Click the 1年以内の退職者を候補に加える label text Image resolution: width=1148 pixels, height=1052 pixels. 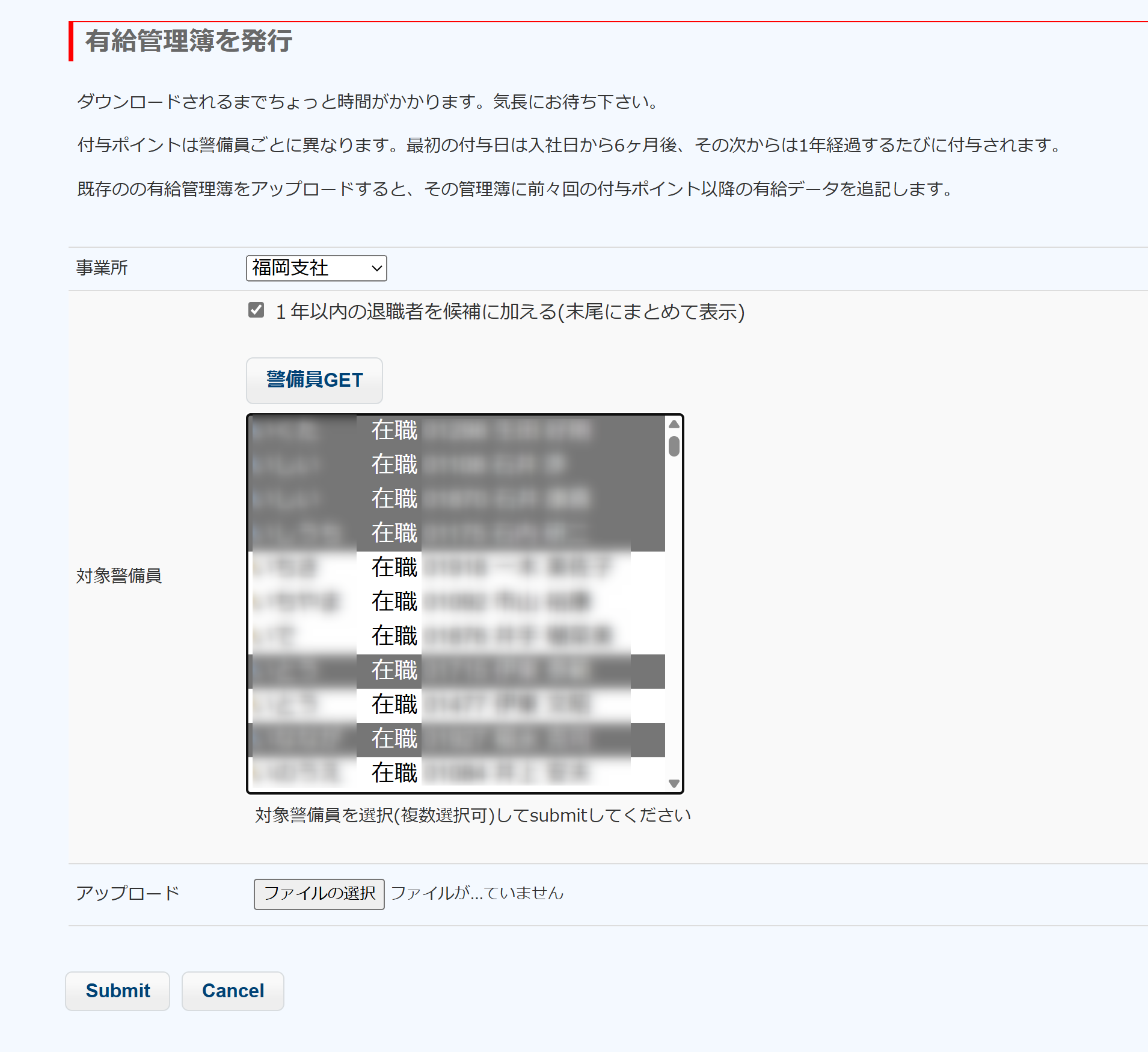[509, 312]
